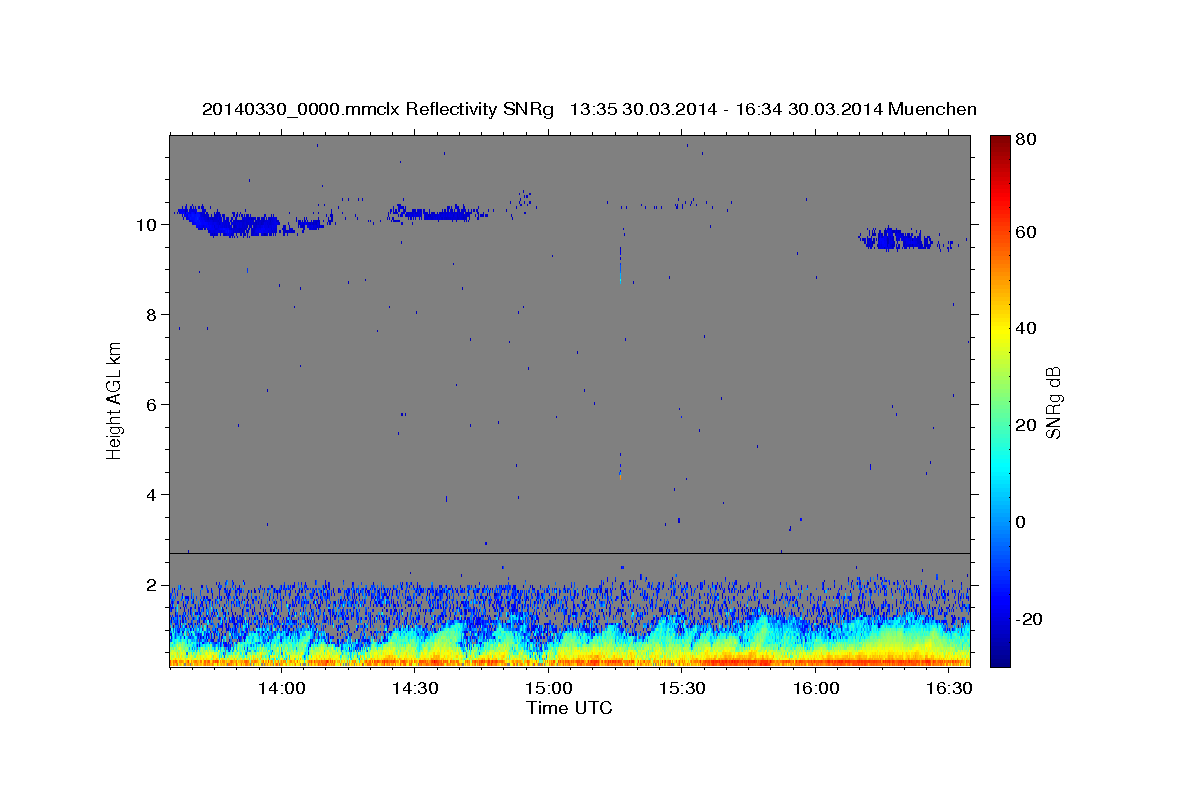This screenshot has width=1200, height=800.
Task: Click the 14:00 time tick label
Action: click(x=281, y=689)
